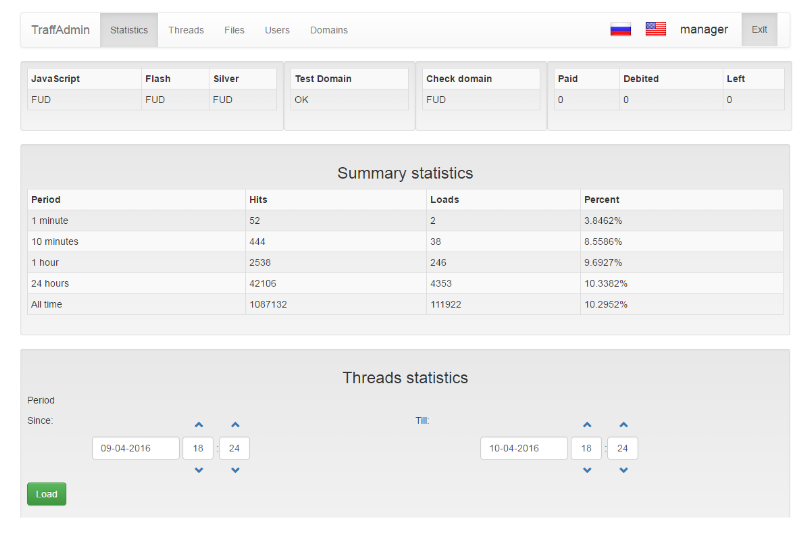Decrease the Since minute with down arrow
The image size is (808, 540).
pyautogui.click(x=235, y=470)
